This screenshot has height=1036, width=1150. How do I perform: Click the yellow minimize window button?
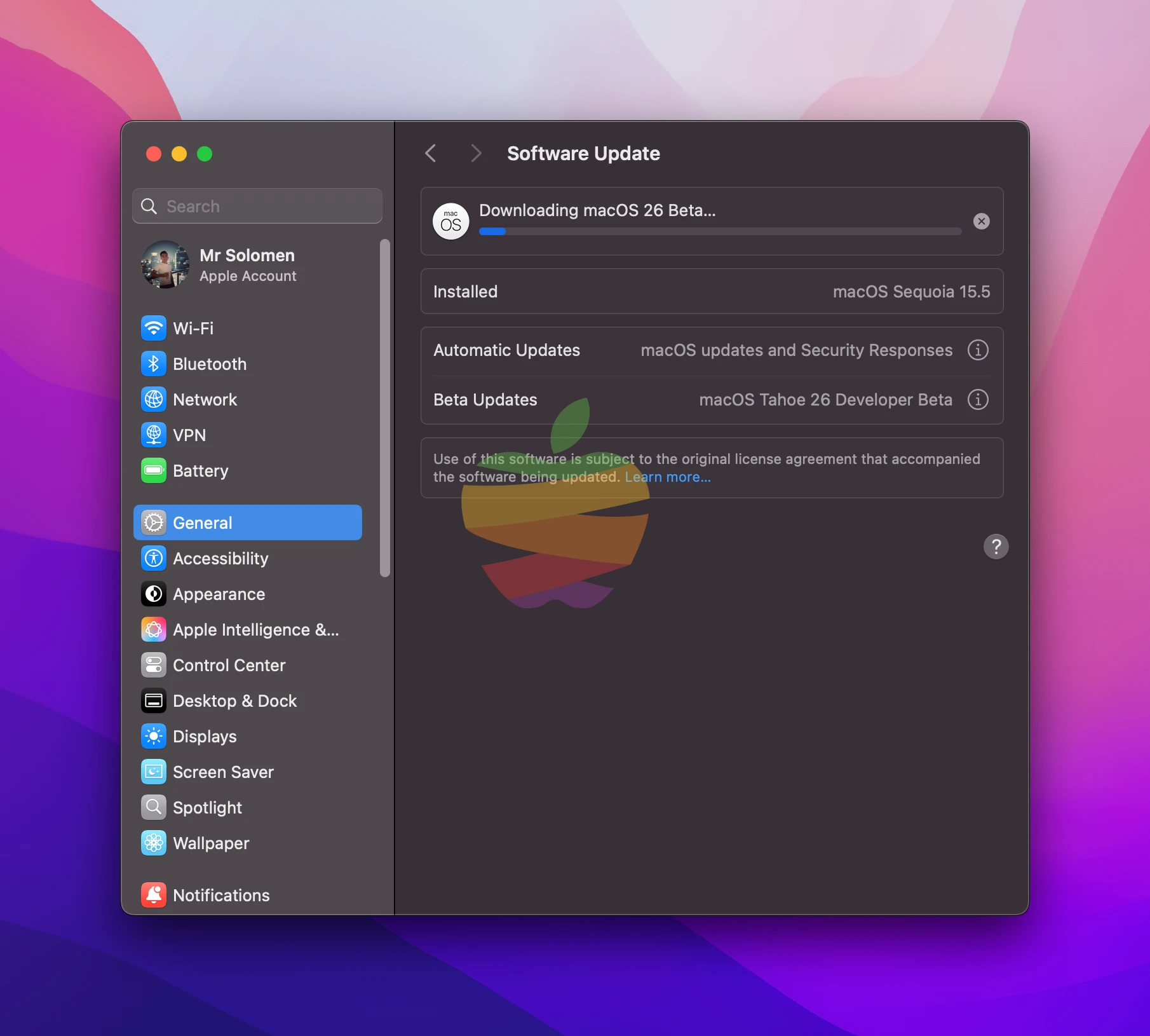click(x=179, y=154)
